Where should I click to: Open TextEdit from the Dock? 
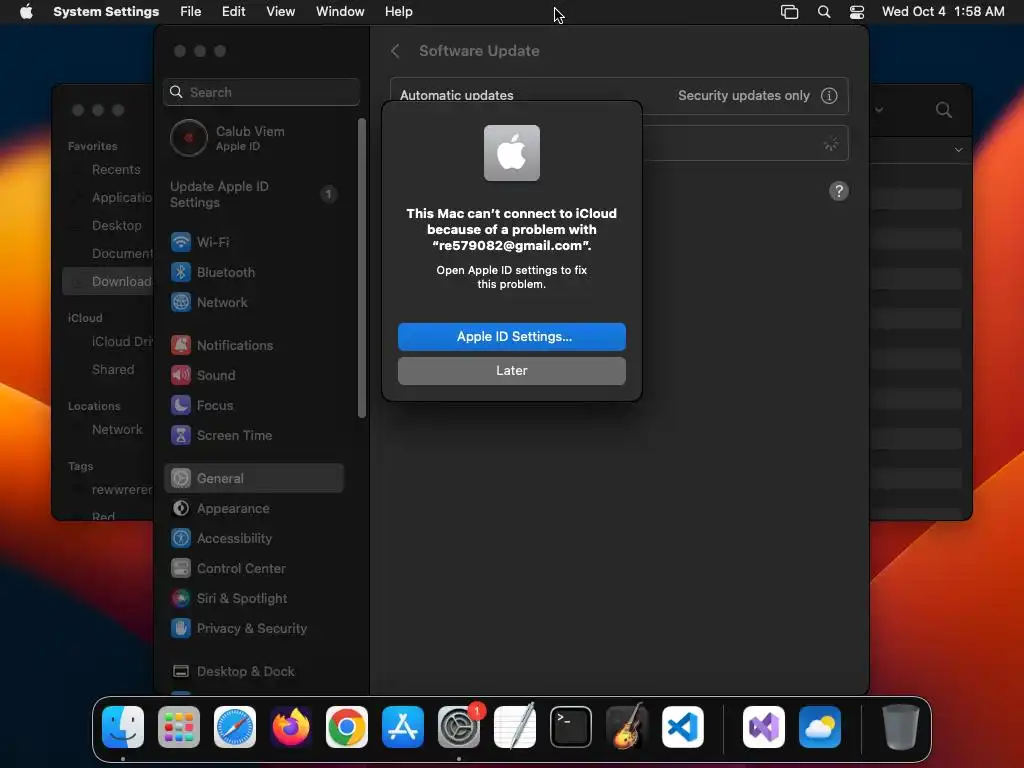(515, 726)
